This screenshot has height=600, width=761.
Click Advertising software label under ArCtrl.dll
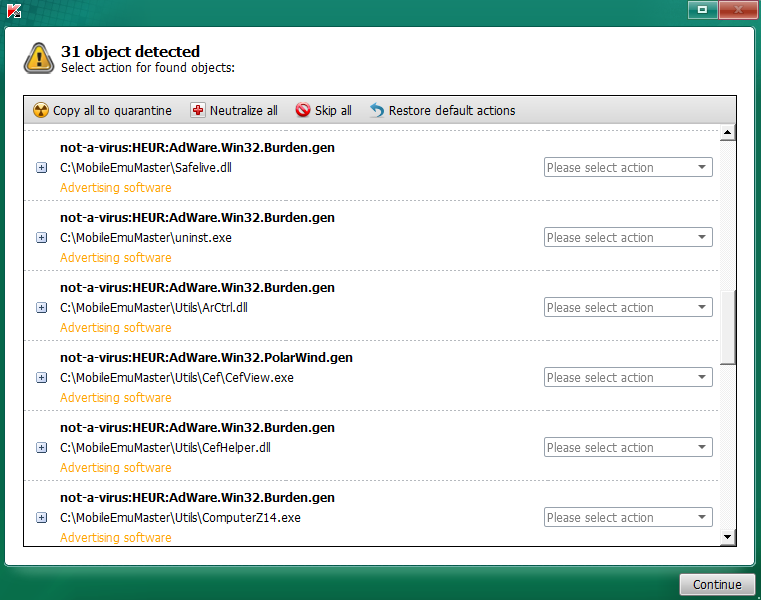(x=116, y=327)
